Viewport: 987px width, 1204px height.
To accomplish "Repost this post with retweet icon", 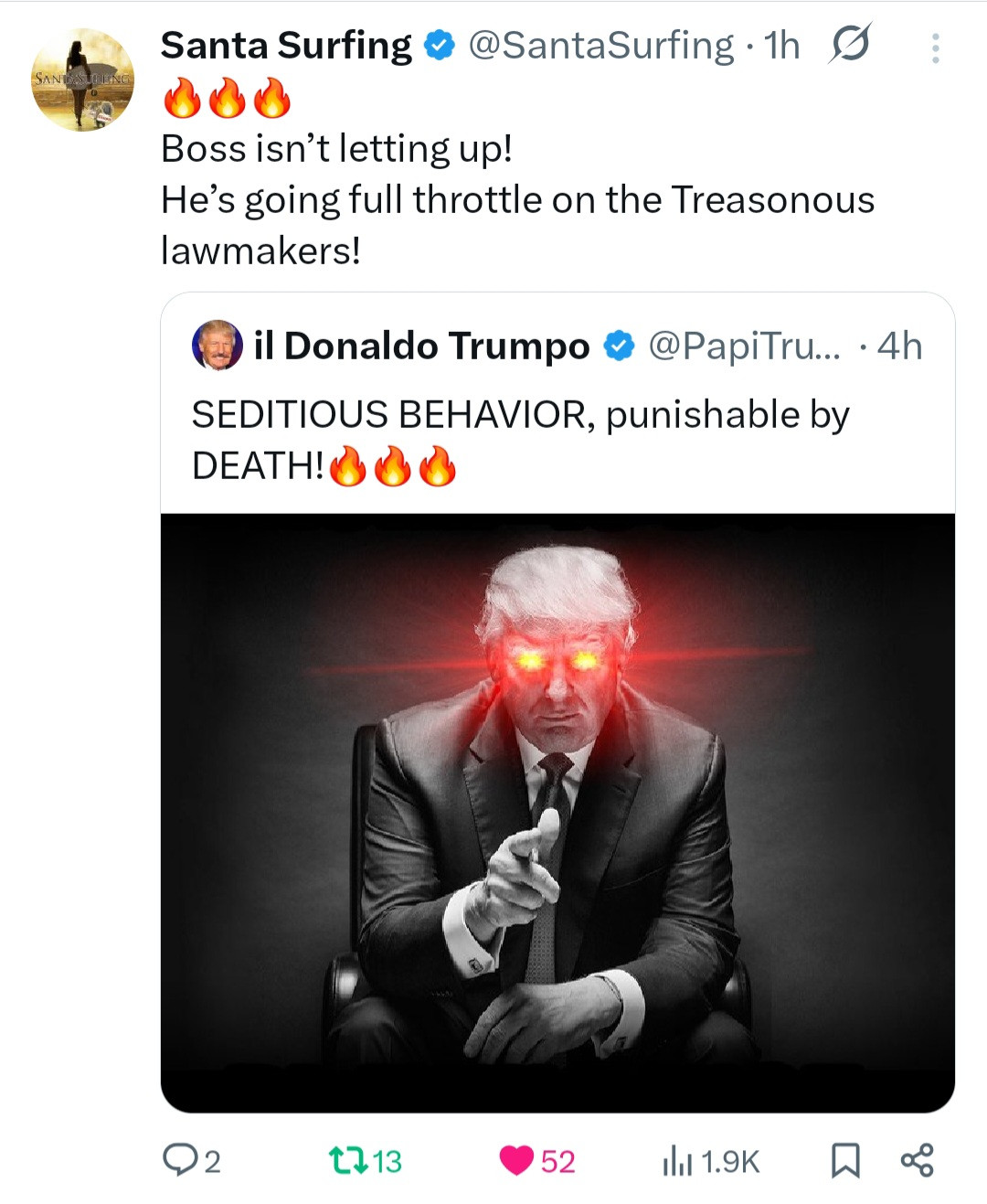I will pos(348,1160).
